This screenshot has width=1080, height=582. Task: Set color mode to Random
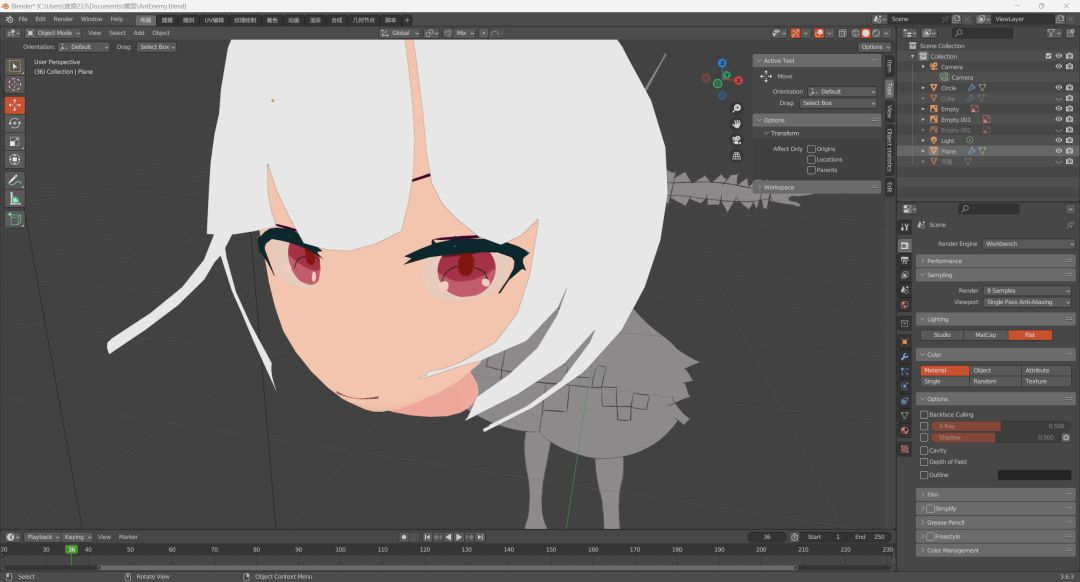(x=995, y=382)
